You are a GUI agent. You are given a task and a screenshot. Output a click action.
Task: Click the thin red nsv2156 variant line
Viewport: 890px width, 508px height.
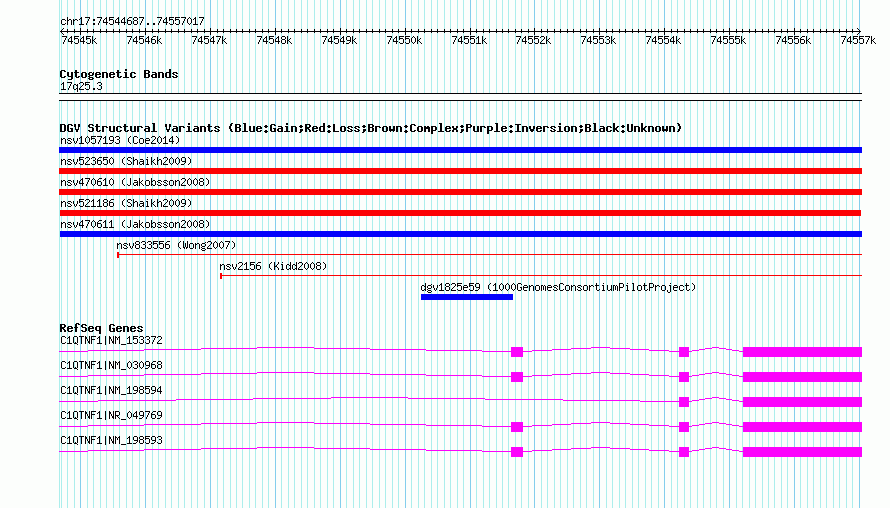pyautogui.click(x=541, y=276)
